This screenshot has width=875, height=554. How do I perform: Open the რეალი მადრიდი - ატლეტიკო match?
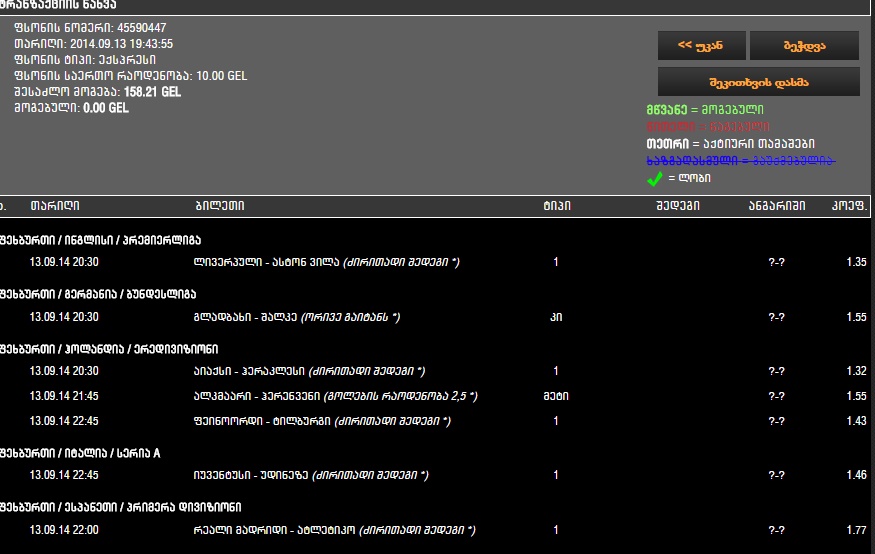click(334, 530)
